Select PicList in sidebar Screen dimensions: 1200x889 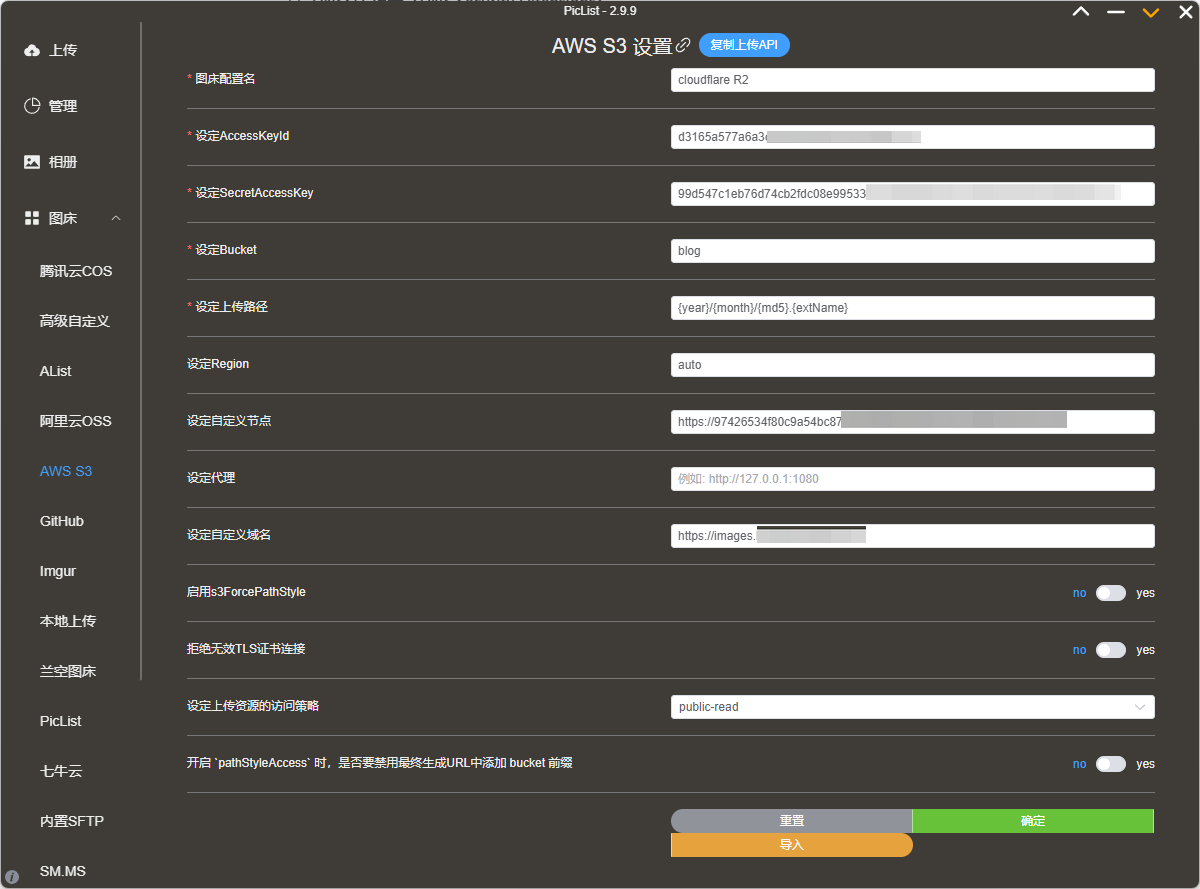tap(61, 721)
